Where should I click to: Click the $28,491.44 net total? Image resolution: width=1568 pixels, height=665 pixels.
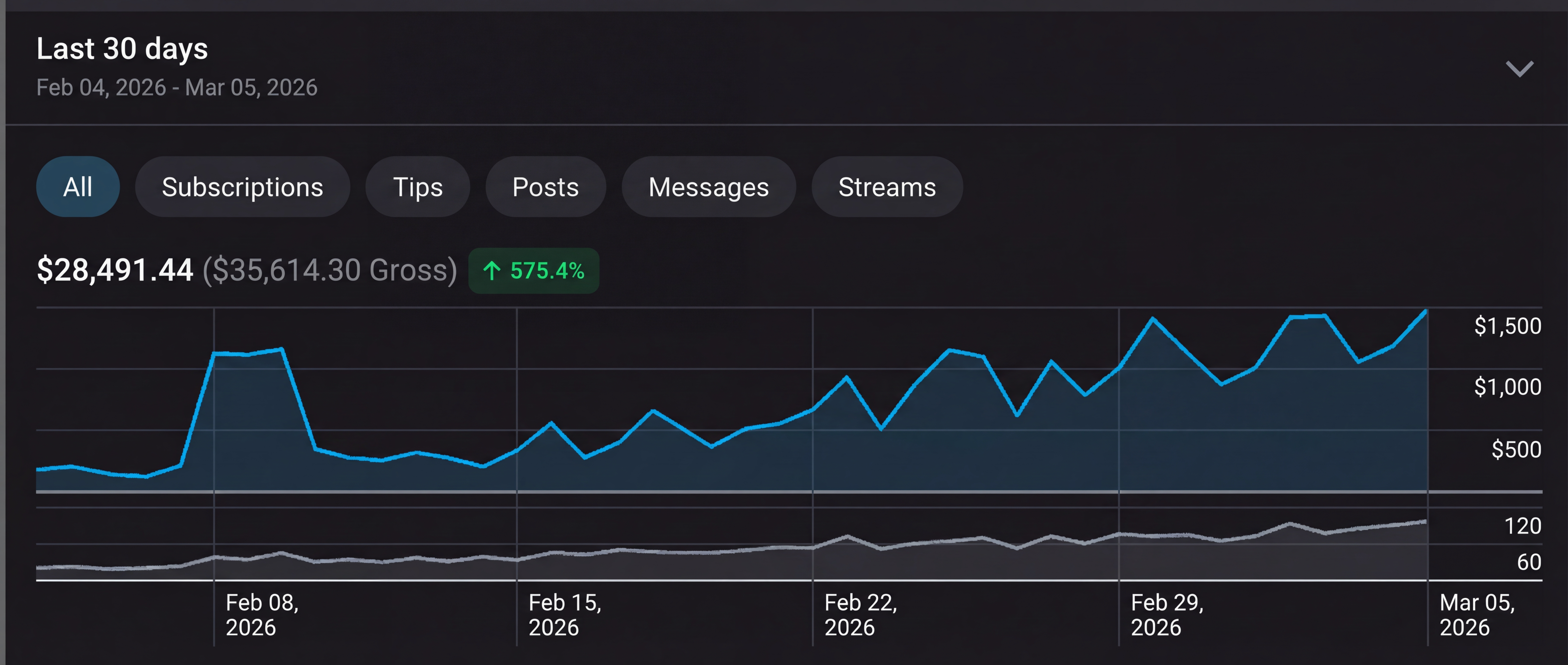pyautogui.click(x=115, y=270)
